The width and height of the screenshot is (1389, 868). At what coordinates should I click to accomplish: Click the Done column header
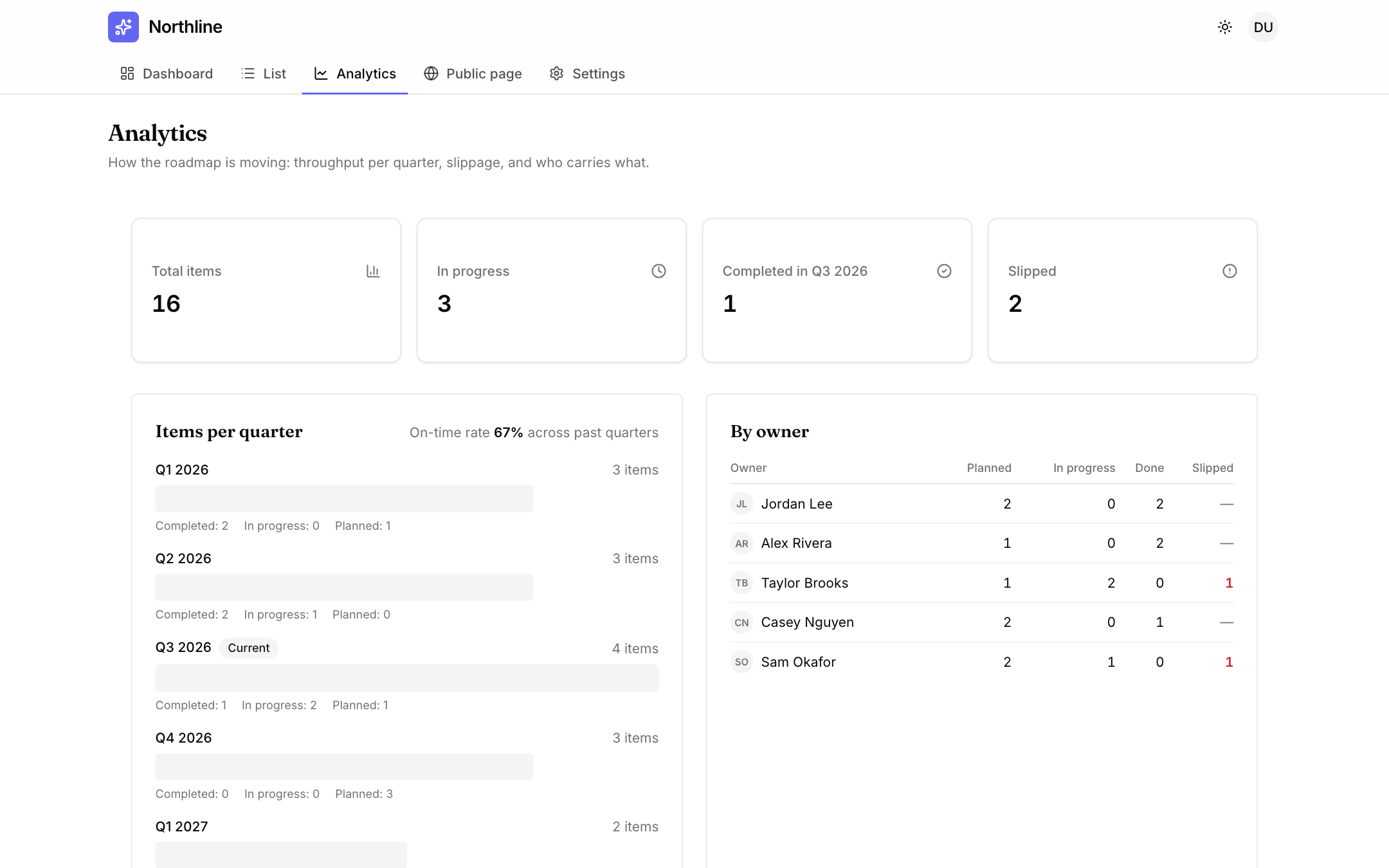(x=1149, y=468)
